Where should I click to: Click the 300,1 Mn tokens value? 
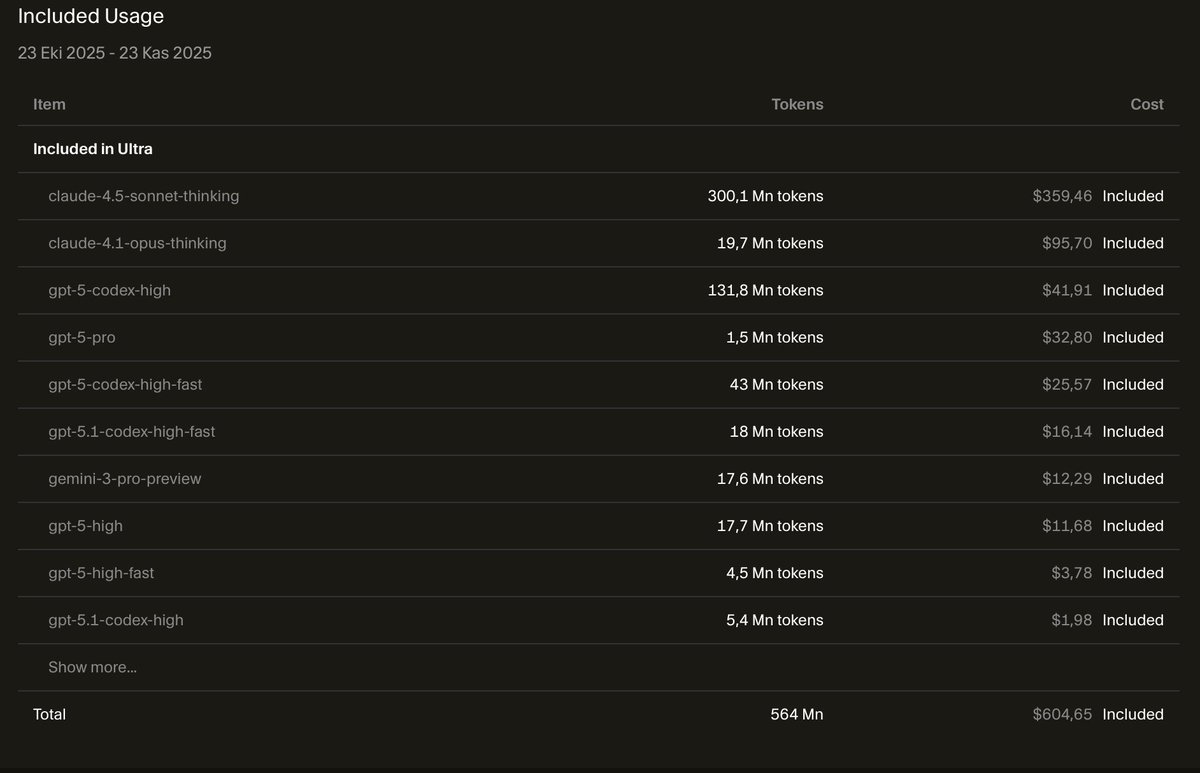click(x=765, y=196)
